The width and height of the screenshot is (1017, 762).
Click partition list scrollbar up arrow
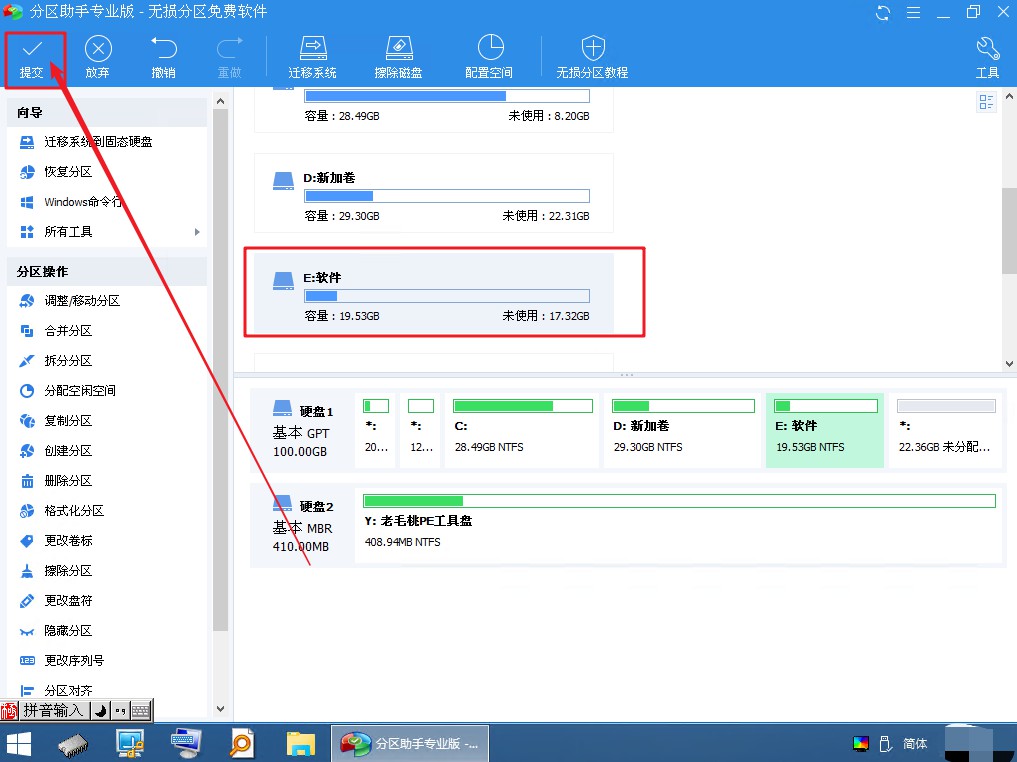pos(1009,96)
